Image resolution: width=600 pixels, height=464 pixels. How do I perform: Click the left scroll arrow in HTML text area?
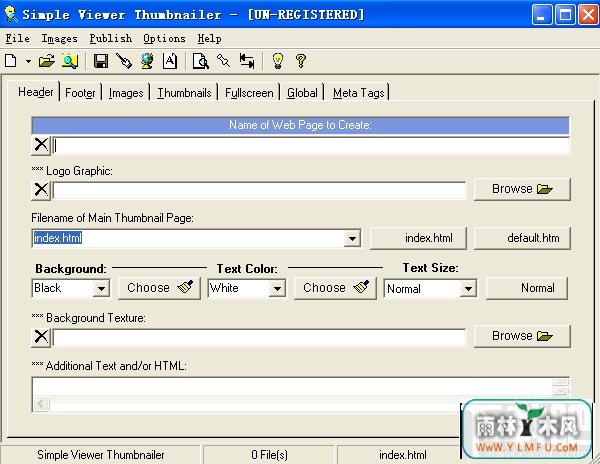point(41,403)
